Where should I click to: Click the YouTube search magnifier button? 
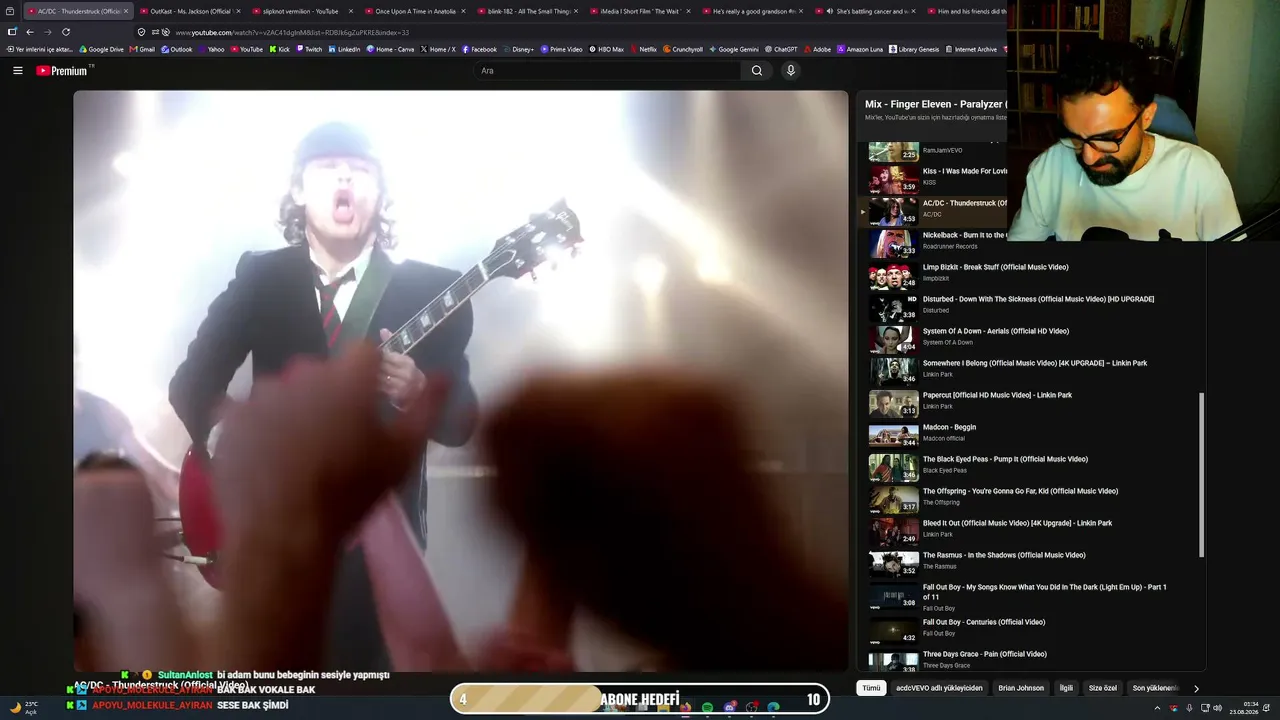(x=757, y=71)
